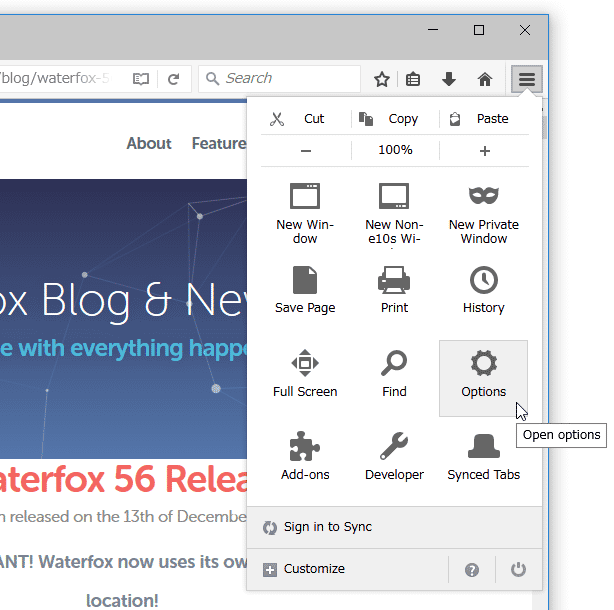Open the Developer tools submenu
This screenshot has height=610, width=614.
(394, 457)
